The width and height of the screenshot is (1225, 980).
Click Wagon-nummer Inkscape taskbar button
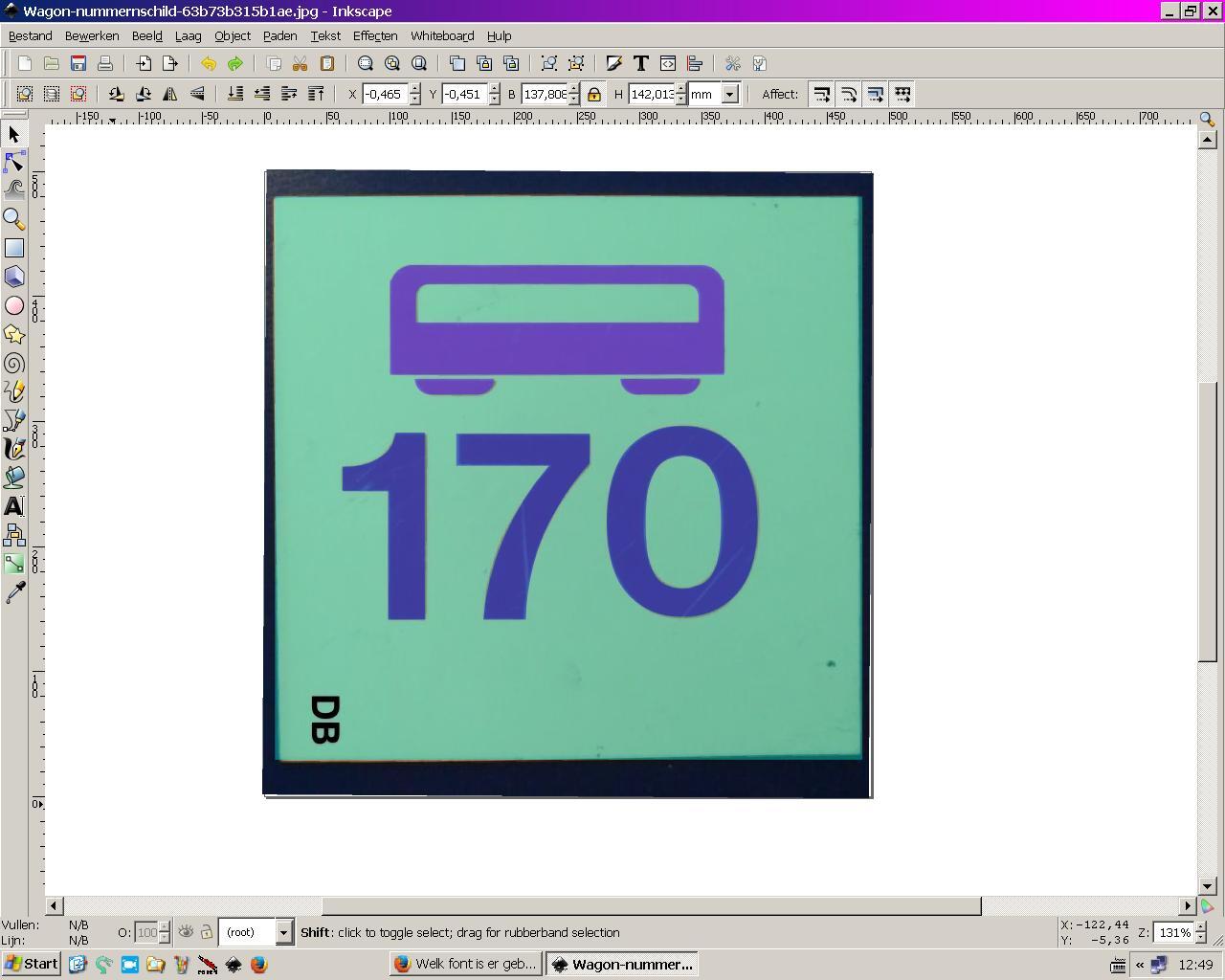pos(622,964)
